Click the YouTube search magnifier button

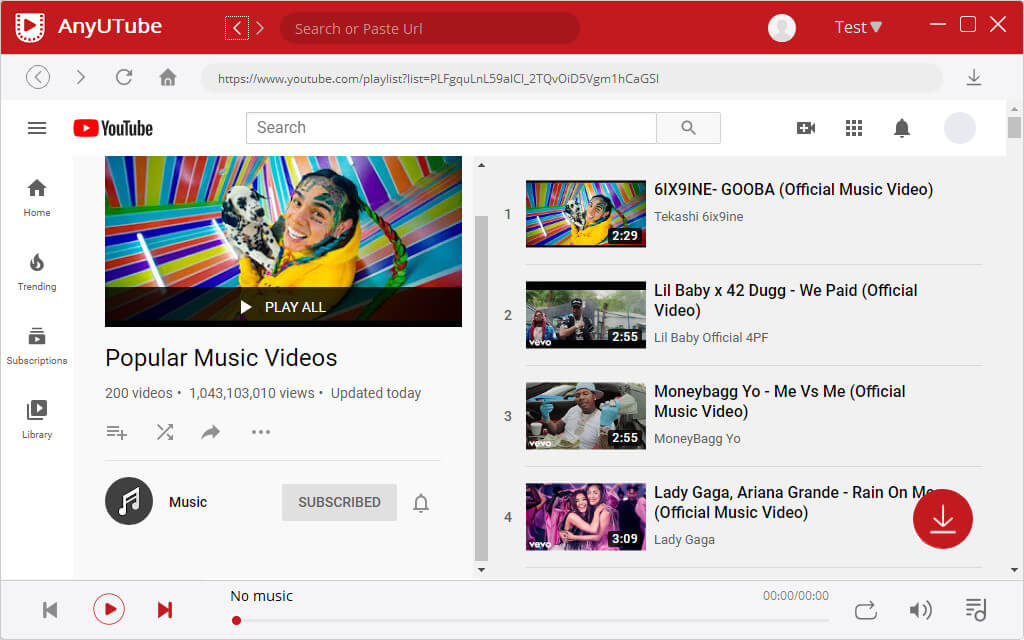tap(688, 127)
